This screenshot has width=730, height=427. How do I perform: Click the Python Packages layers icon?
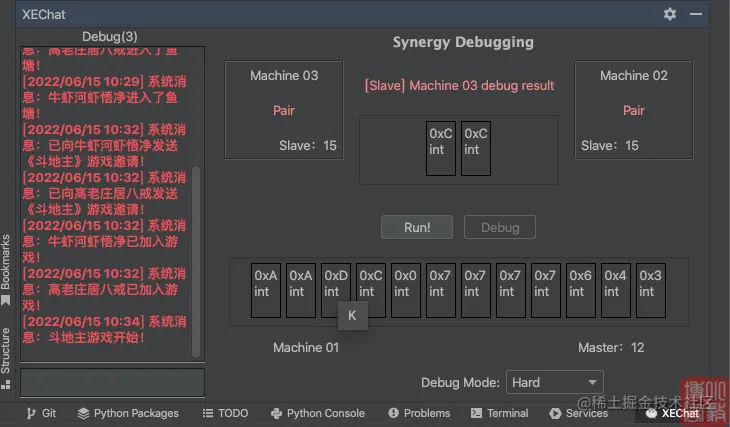pyautogui.click(x=83, y=413)
